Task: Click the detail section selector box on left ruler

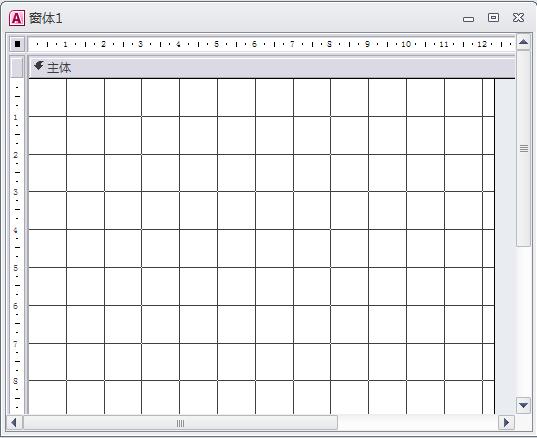Action: click(x=17, y=67)
